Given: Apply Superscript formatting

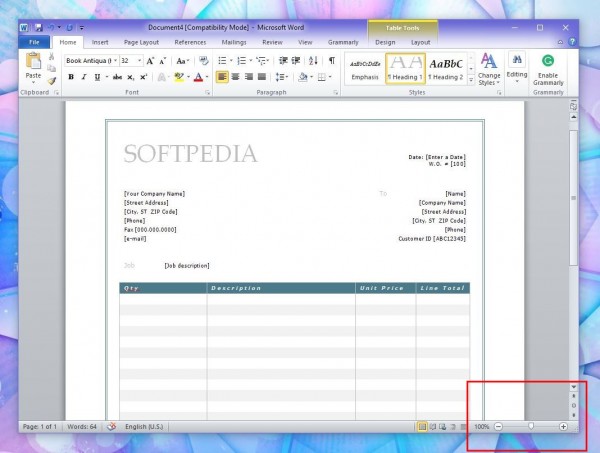Looking at the screenshot, I should (143, 77).
